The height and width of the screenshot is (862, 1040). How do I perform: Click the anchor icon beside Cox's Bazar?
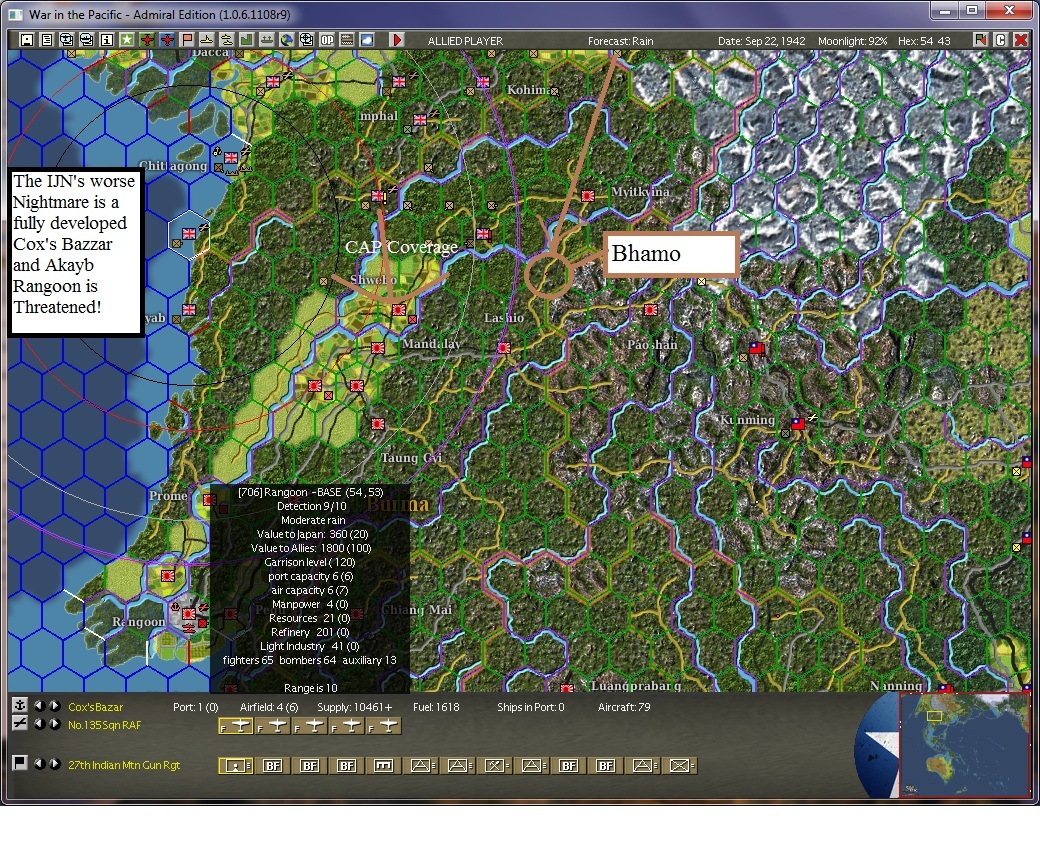(x=20, y=706)
